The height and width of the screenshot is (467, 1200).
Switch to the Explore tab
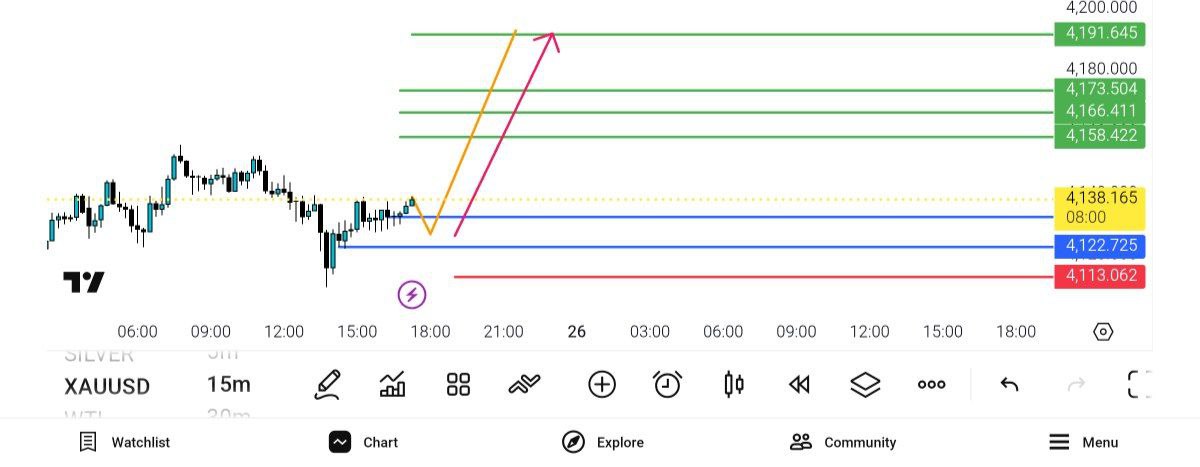pyautogui.click(x=603, y=442)
